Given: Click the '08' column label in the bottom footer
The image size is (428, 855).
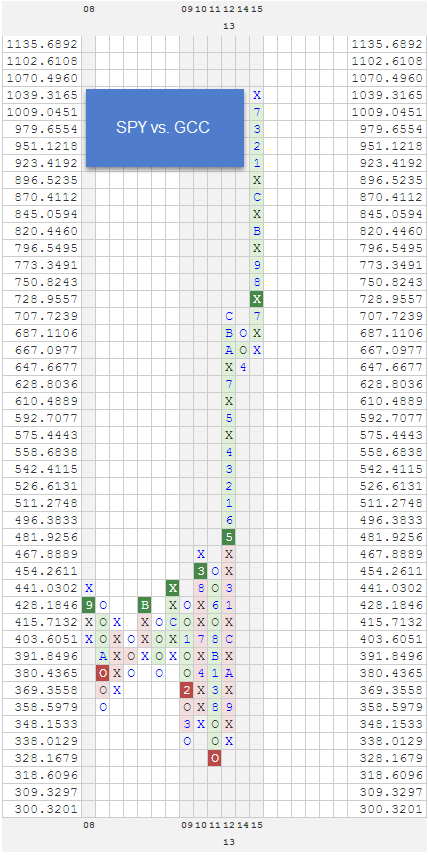Looking at the screenshot, I should pyautogui.click(x=89, y=826).
